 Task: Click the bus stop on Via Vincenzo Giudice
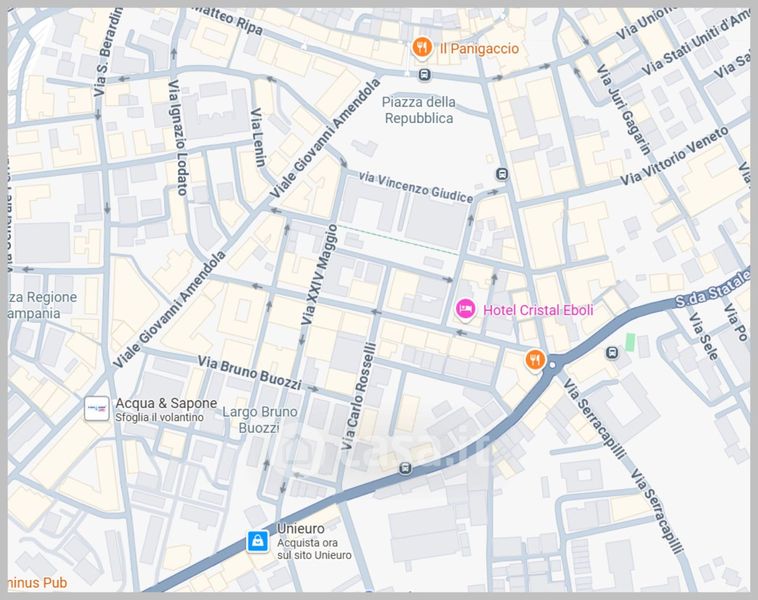[x=501, y=173]
